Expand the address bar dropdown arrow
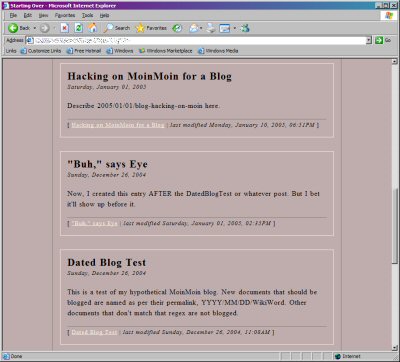This screenshot has width=400, height=362. (369, 40)
